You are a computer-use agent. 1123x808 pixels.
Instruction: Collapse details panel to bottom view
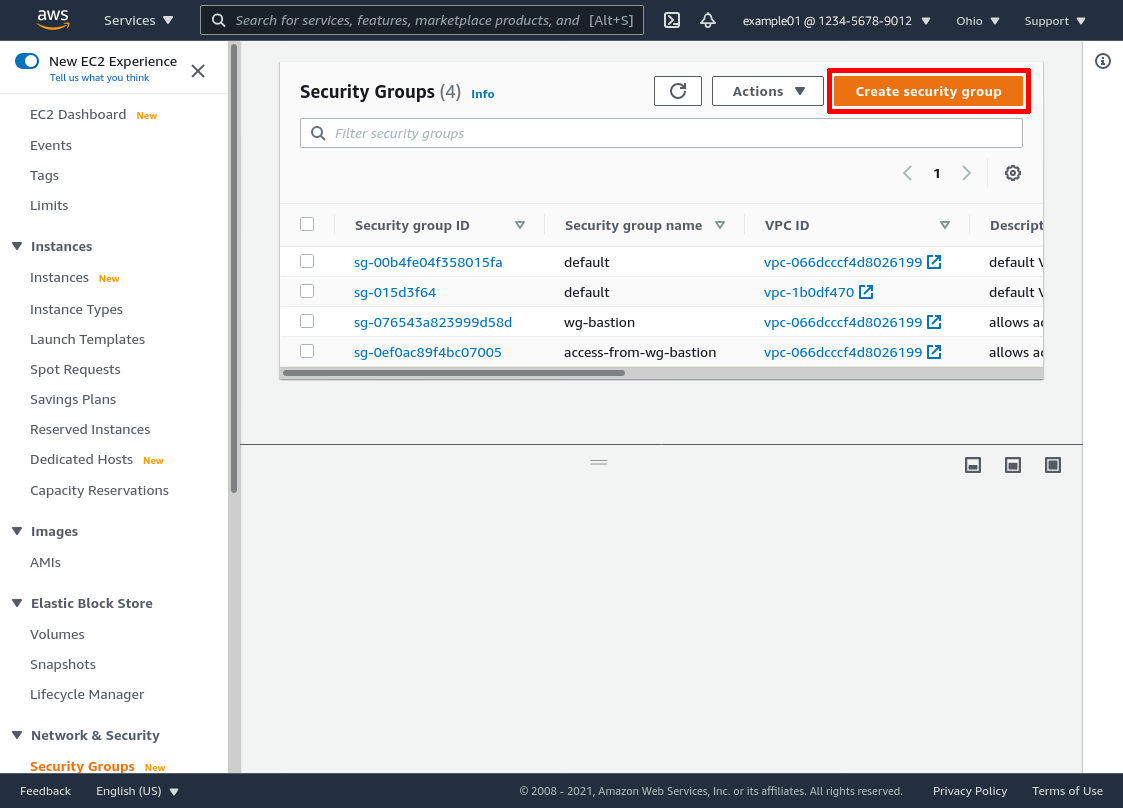click(973, 466)
